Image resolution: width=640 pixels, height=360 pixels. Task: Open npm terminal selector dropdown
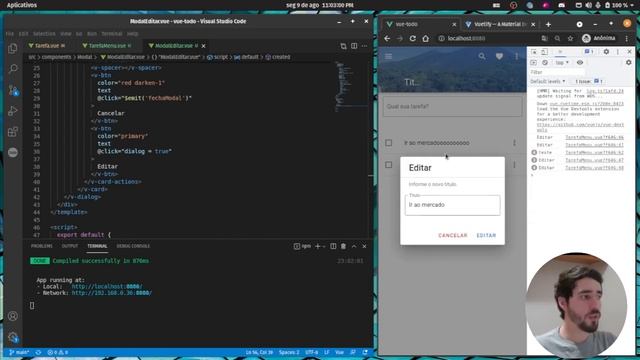click(x=302, y=246)
